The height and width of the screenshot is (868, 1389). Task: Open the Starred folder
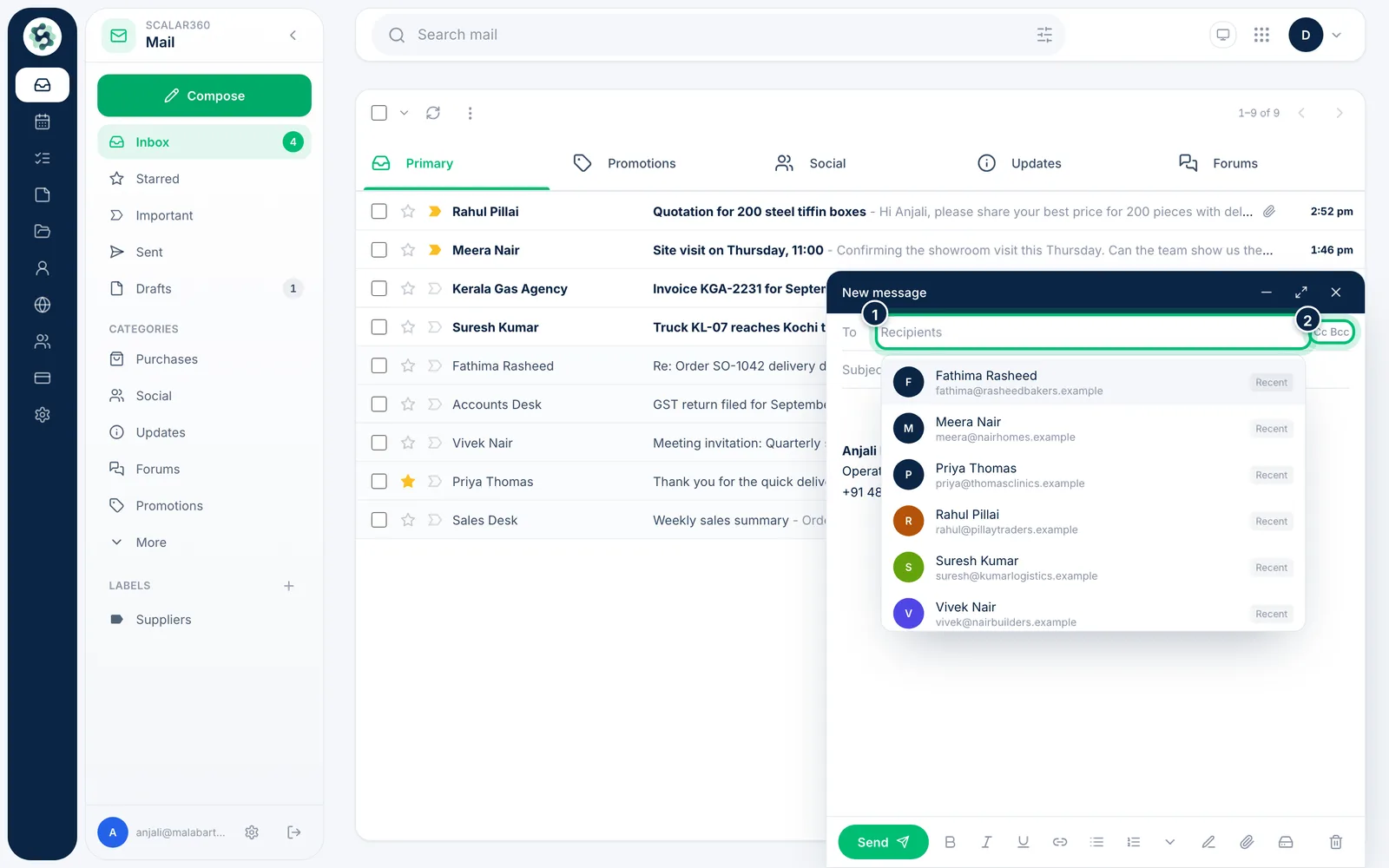point(204,179)
